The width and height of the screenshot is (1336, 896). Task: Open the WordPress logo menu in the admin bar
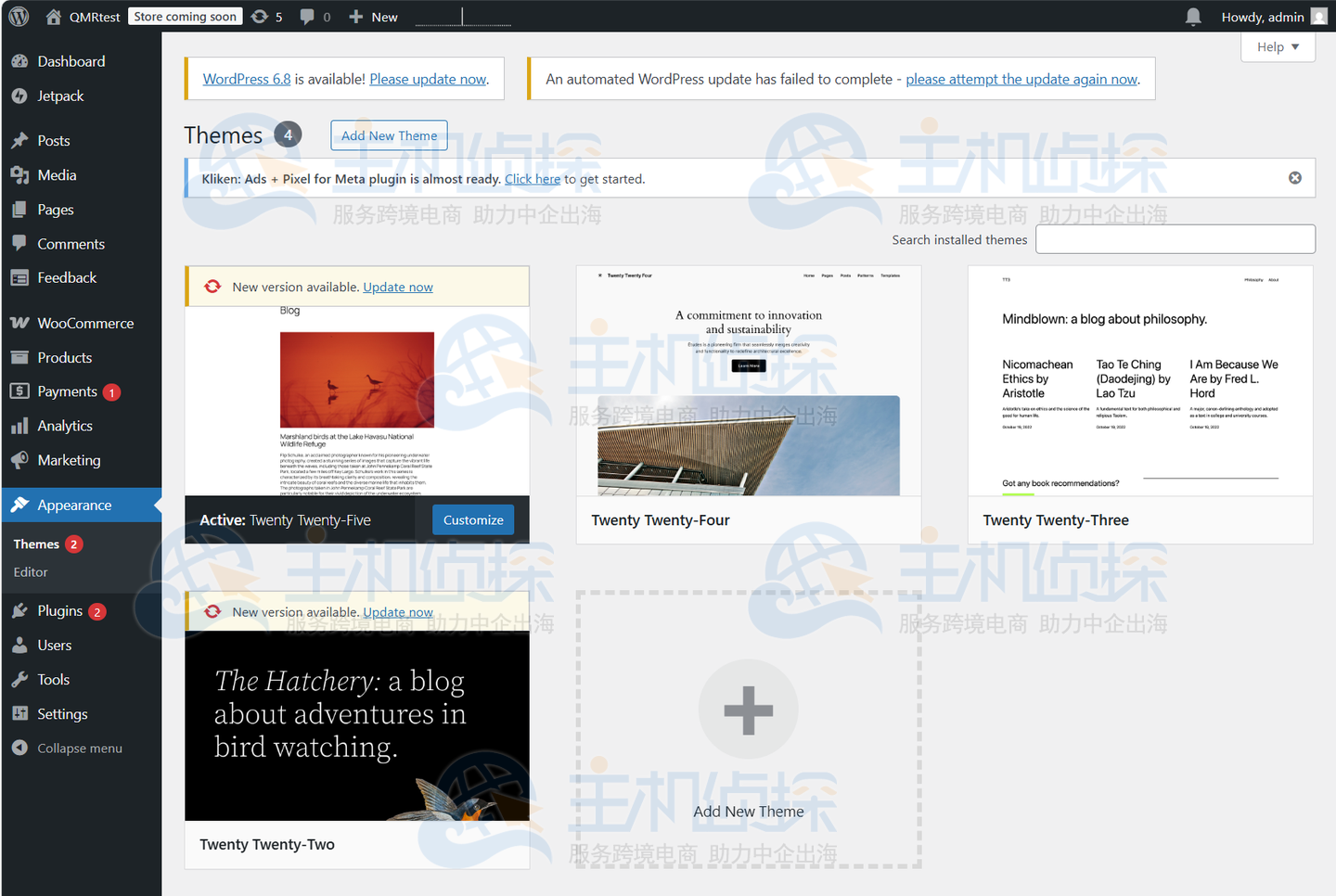coord(18,16)
